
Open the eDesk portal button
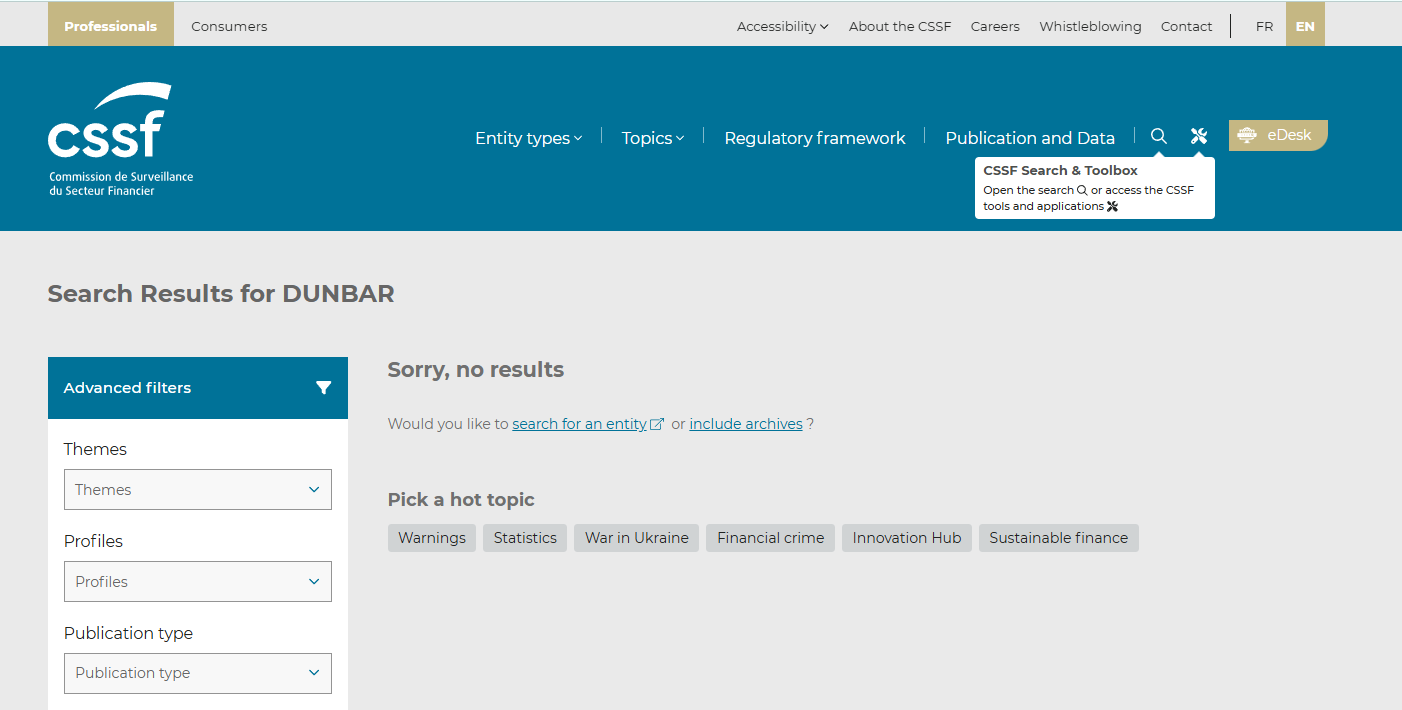tap(1277, 136)
